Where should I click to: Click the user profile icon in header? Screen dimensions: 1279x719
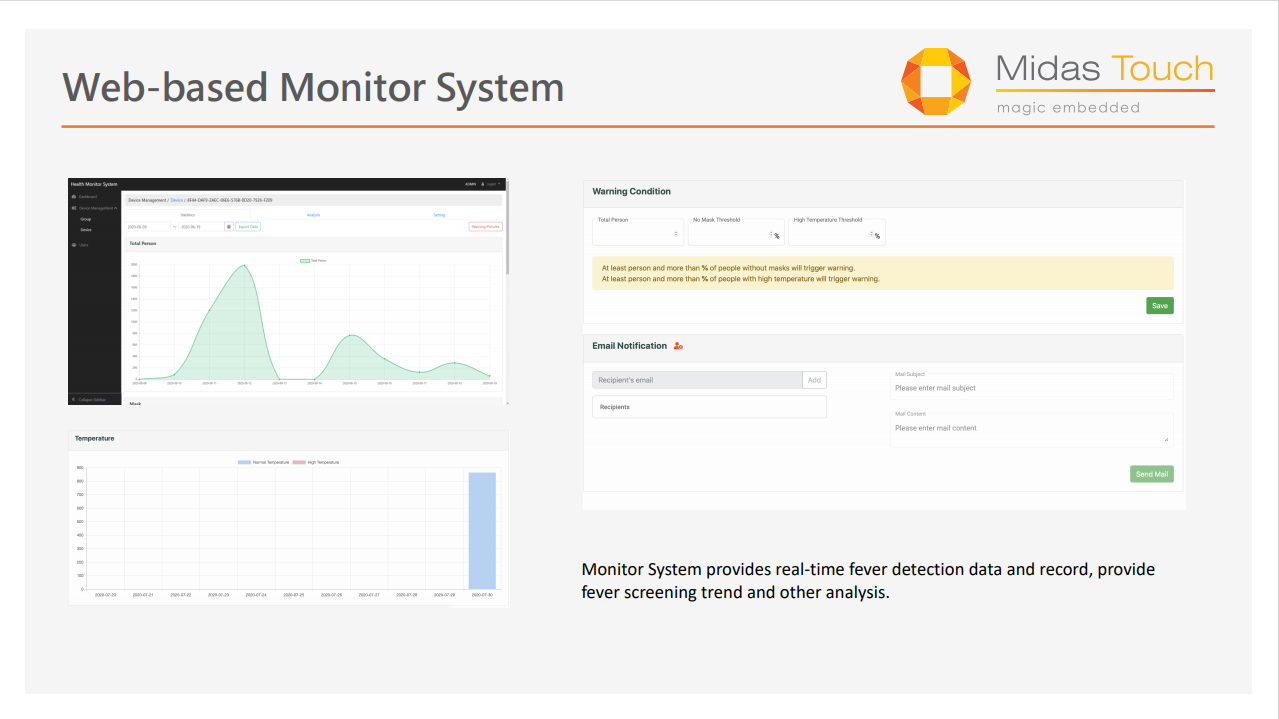click(x=483, y=185)
